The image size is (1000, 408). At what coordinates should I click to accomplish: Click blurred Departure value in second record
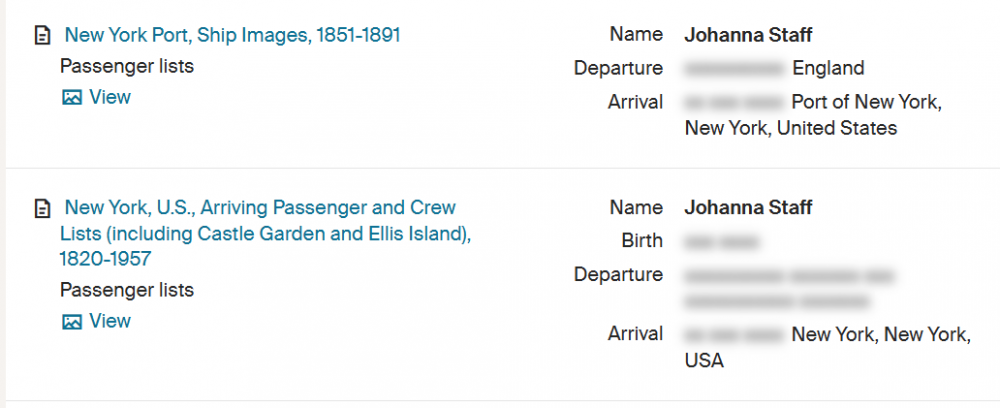click(789, 288)
